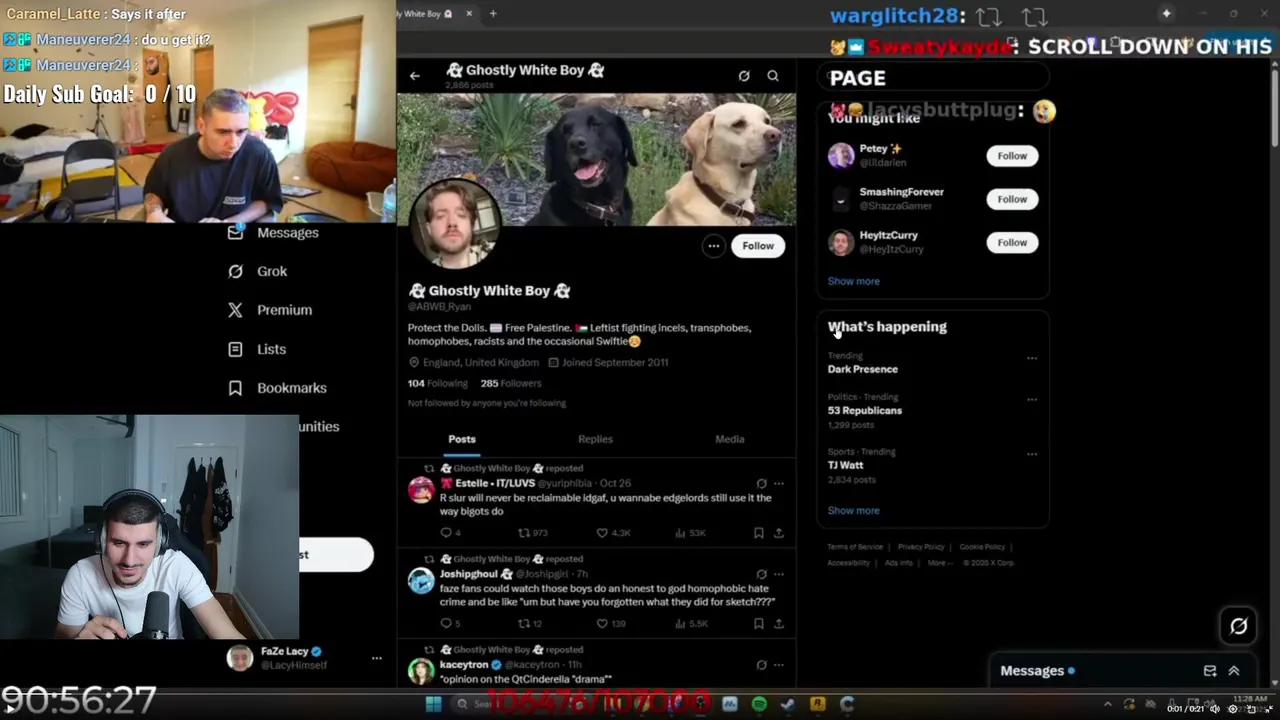
Task: Open the Messages item in the left sidebar
Action: [x=273, y=232]
